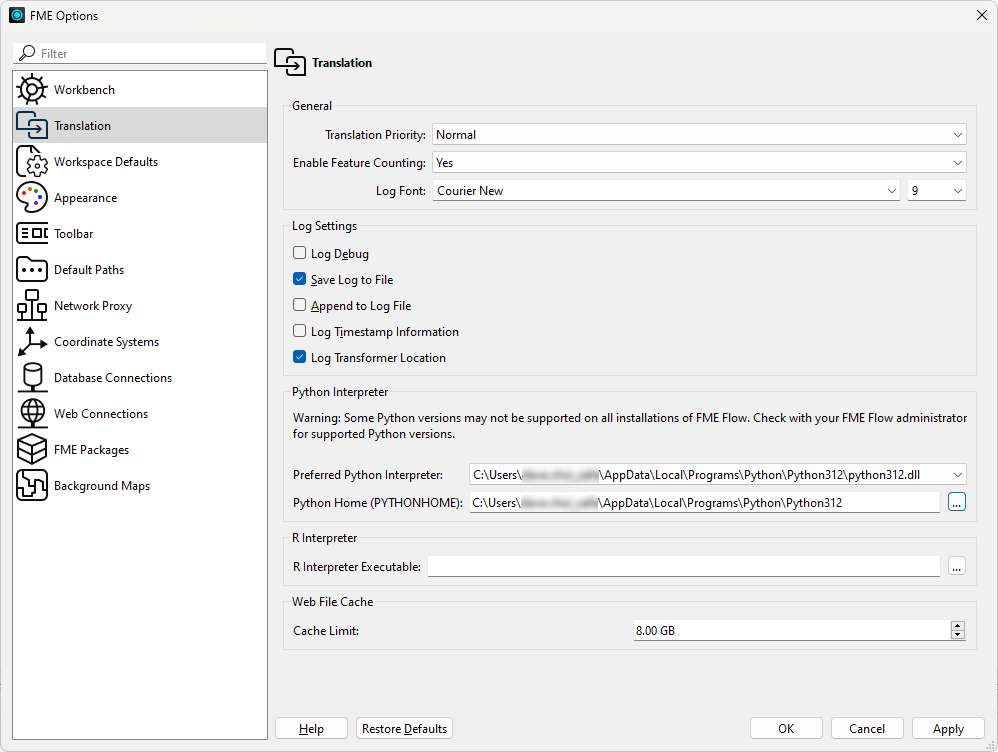This screenshot has width=998, height=752.
Task: Browse for R Interpreter Executable
Action: [957, 566]
